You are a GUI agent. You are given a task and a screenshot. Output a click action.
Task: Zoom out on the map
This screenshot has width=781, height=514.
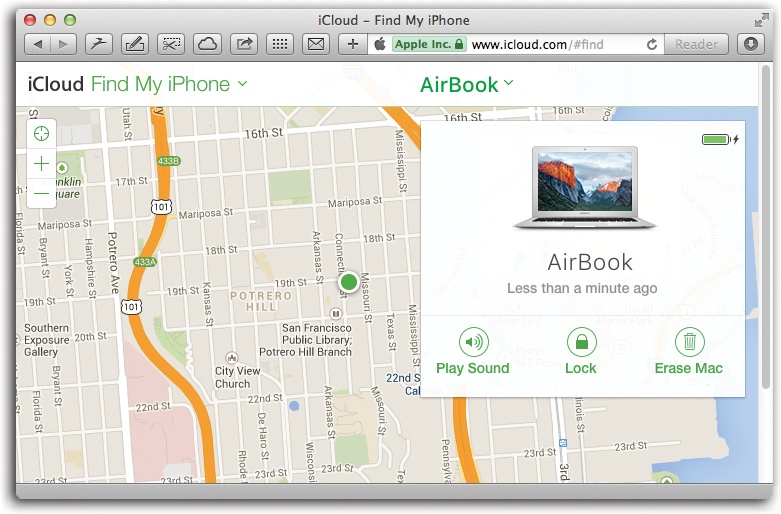coord(41,193)
